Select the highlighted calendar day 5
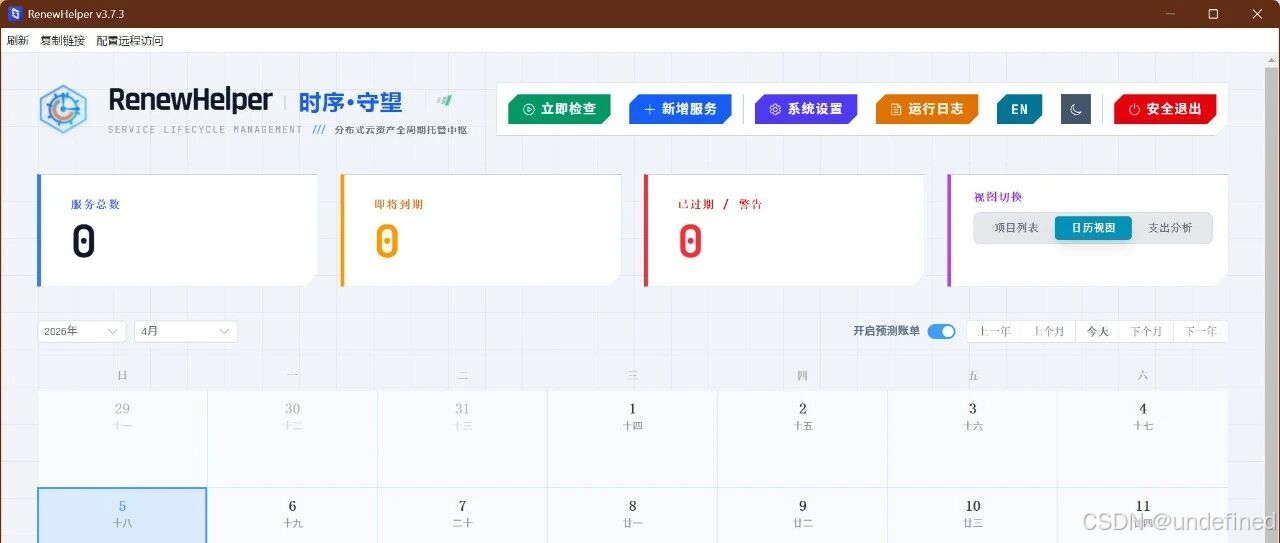1280x543 pixels. click(122, 515)
